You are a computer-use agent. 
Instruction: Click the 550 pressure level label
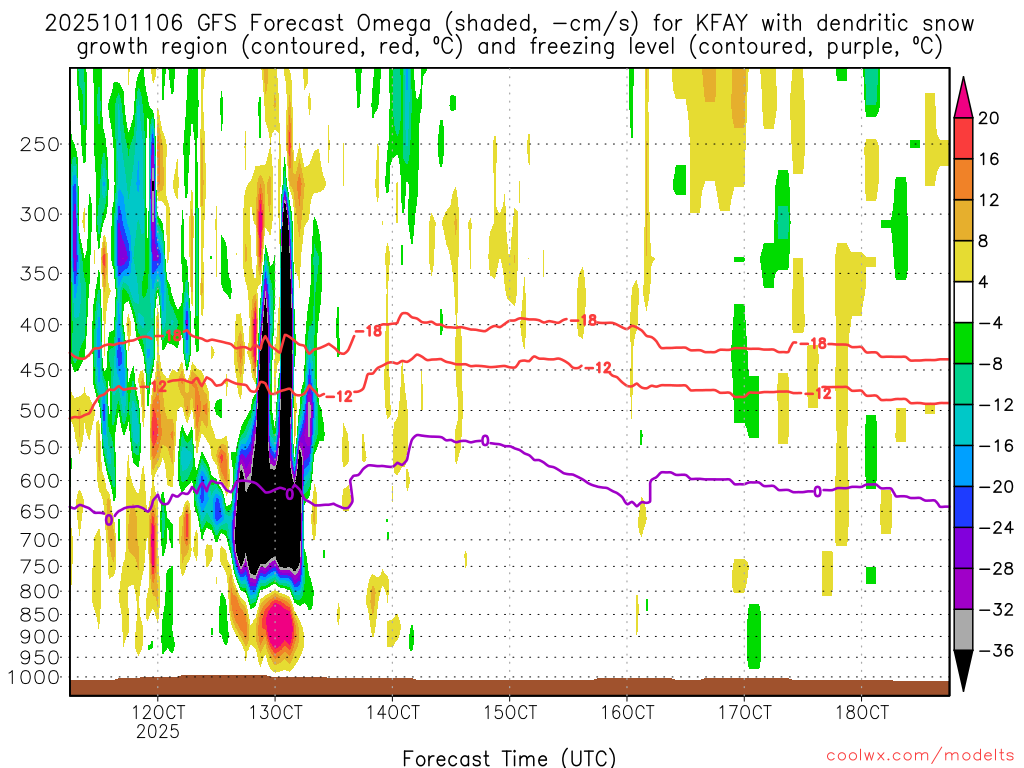pos(40,447)
